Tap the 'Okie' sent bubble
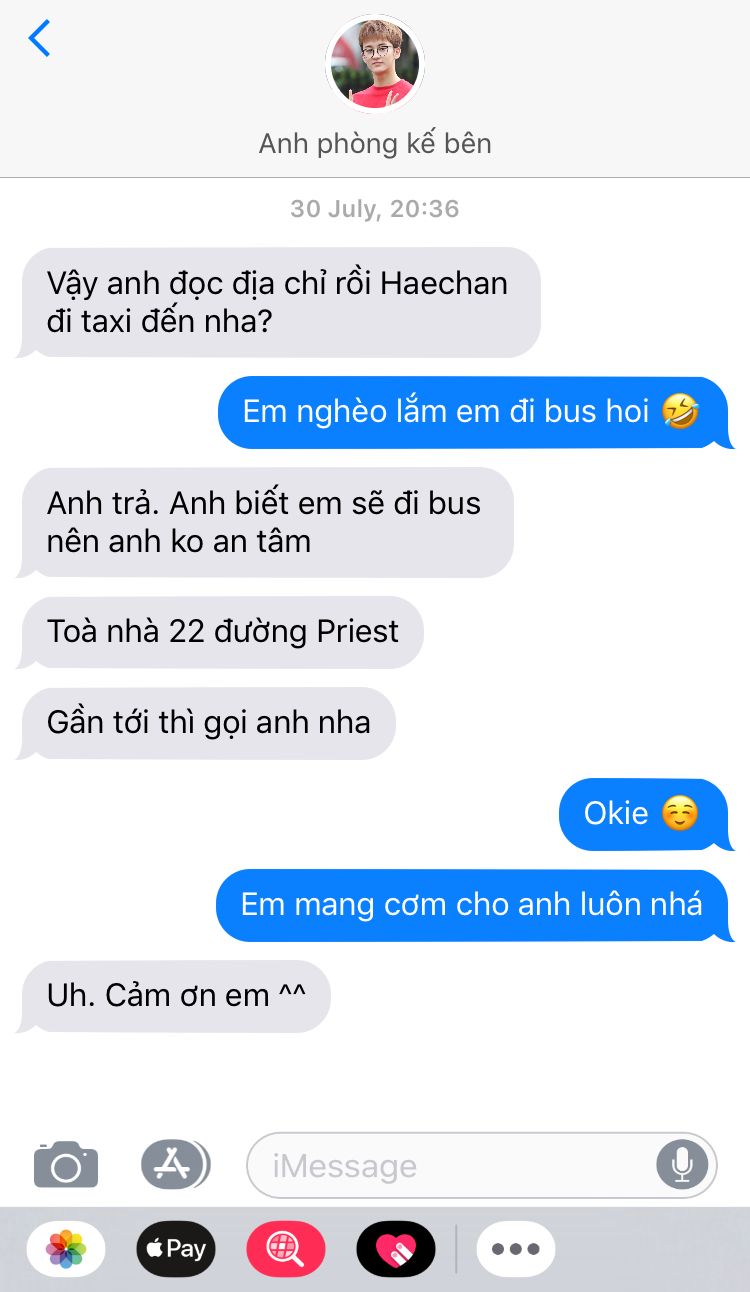750x1292 pixels. pos(646,814)
